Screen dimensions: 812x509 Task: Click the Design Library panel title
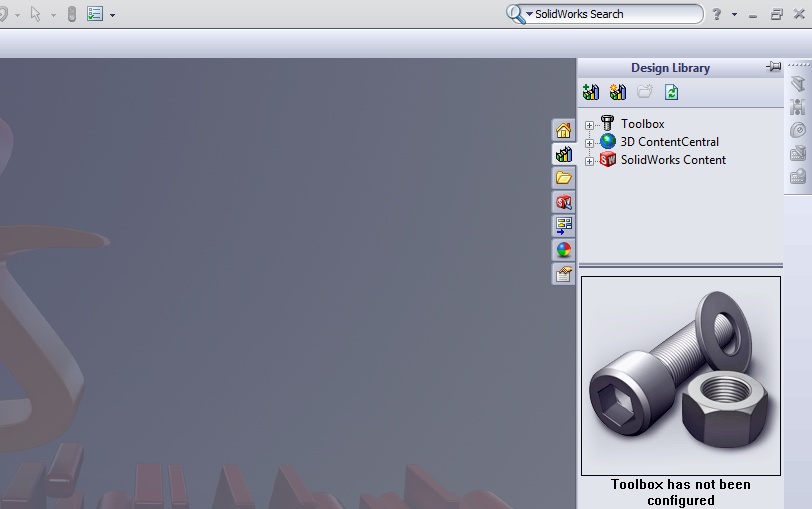[670, 68]
